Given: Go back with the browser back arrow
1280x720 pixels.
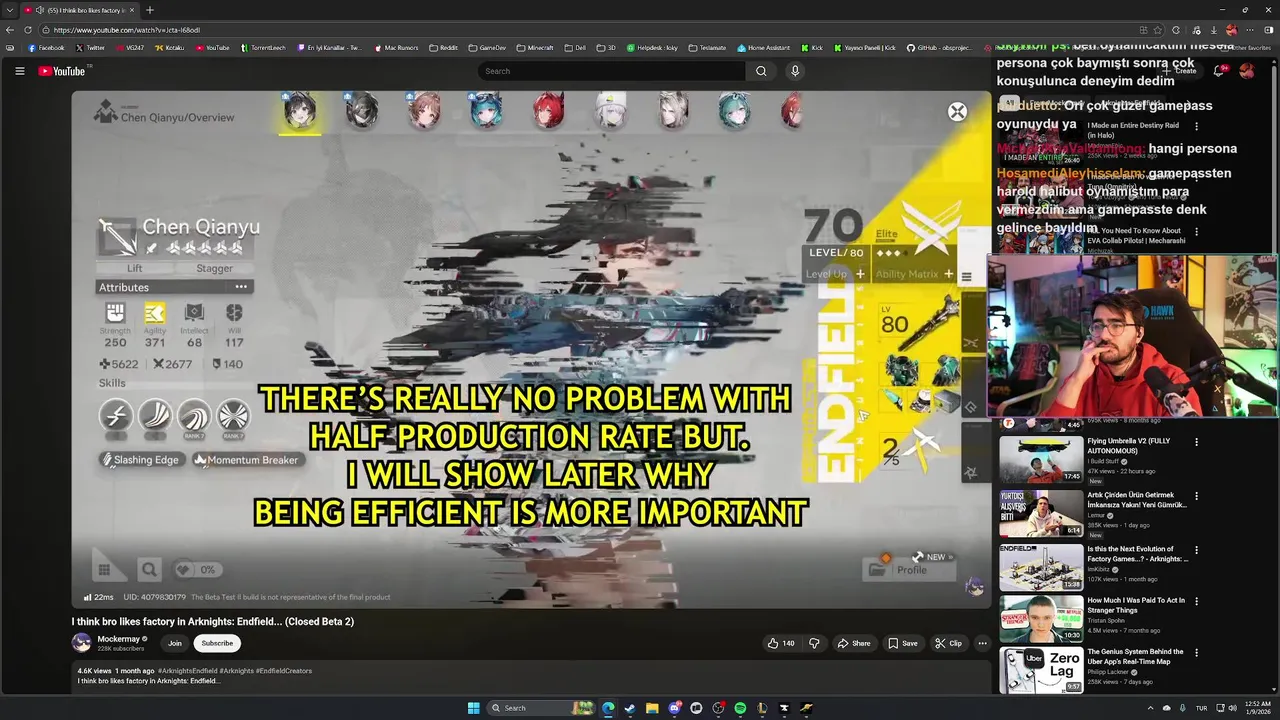Looking at the screenshot, I should [x=10, y=30].
